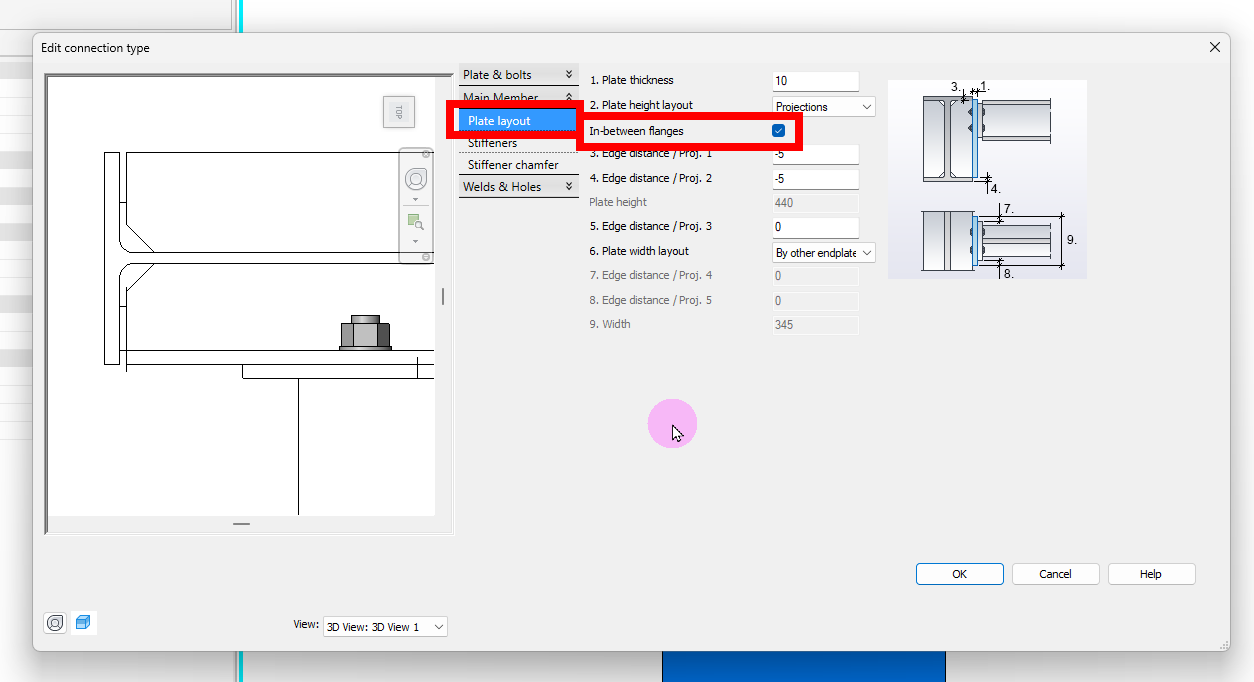
Task: Click the grip handle below the preview
Action: pyautogui.click(x=241, y=524)
